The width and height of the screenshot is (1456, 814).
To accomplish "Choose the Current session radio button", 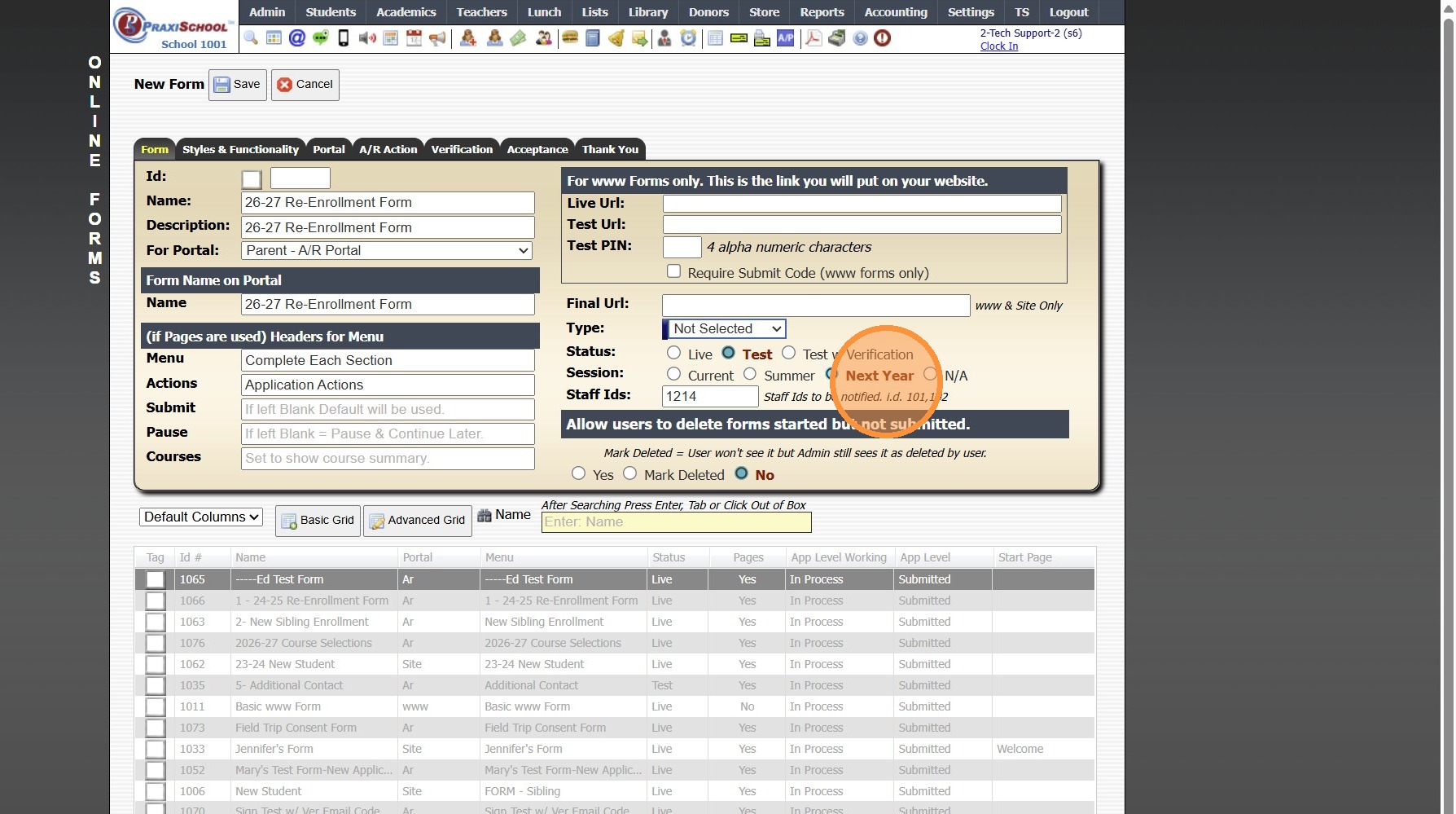I will (673, 374).
